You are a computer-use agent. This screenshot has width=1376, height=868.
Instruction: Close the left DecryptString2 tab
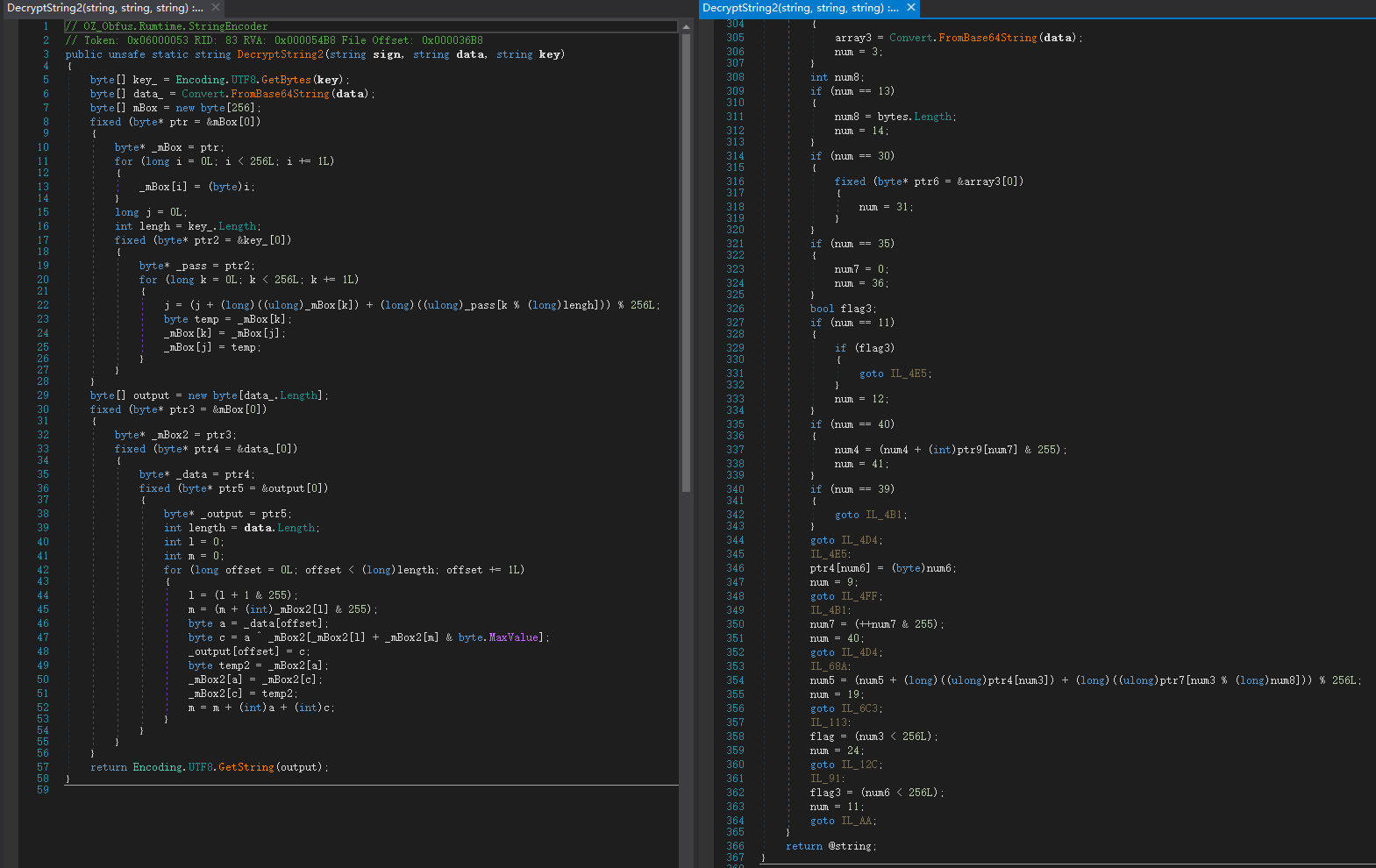click(x=216, y=8)
